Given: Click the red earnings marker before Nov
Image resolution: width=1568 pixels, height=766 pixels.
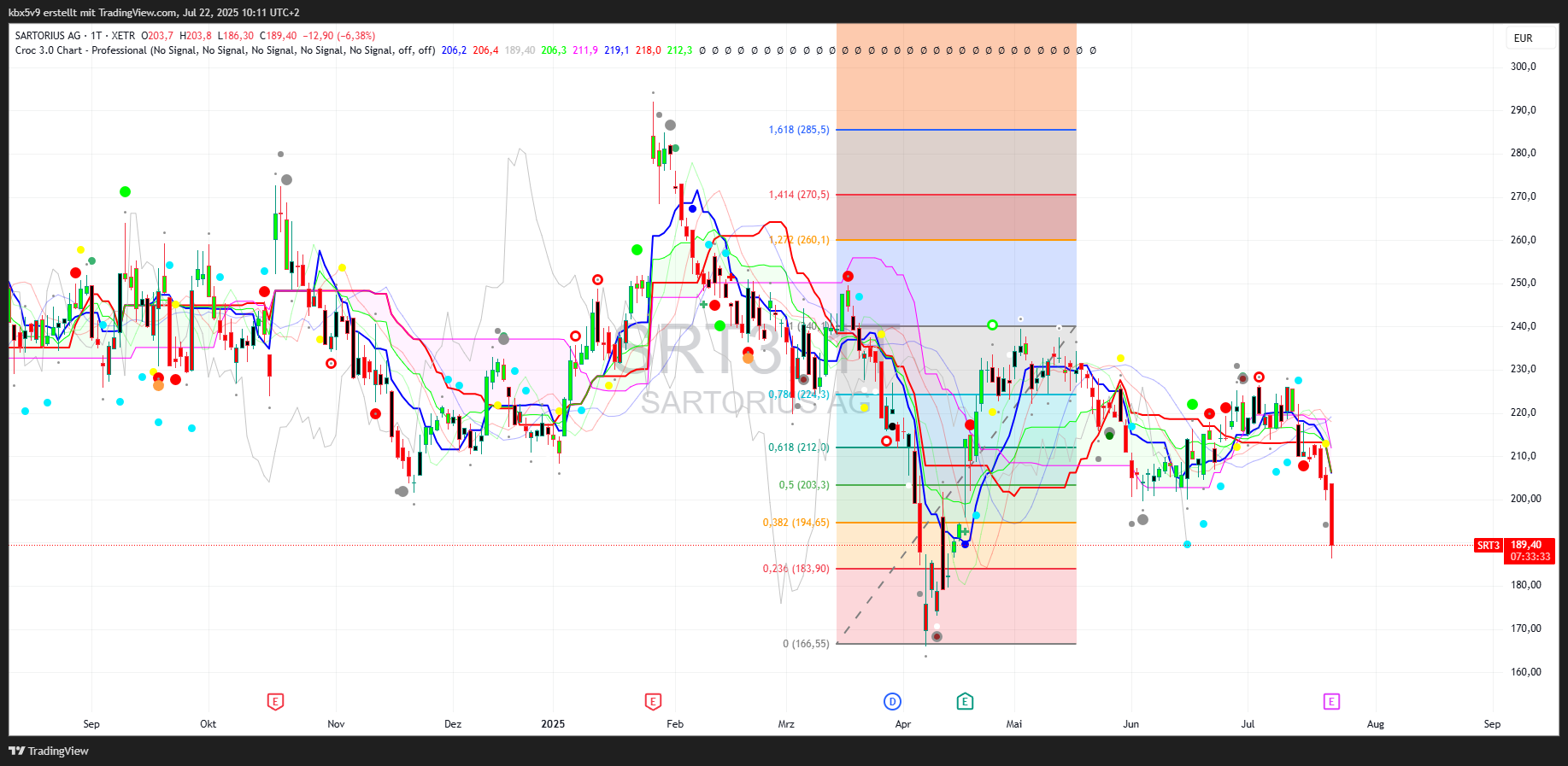Looking at the screenshot, I should pyautogui.click(x=275, y=701).
